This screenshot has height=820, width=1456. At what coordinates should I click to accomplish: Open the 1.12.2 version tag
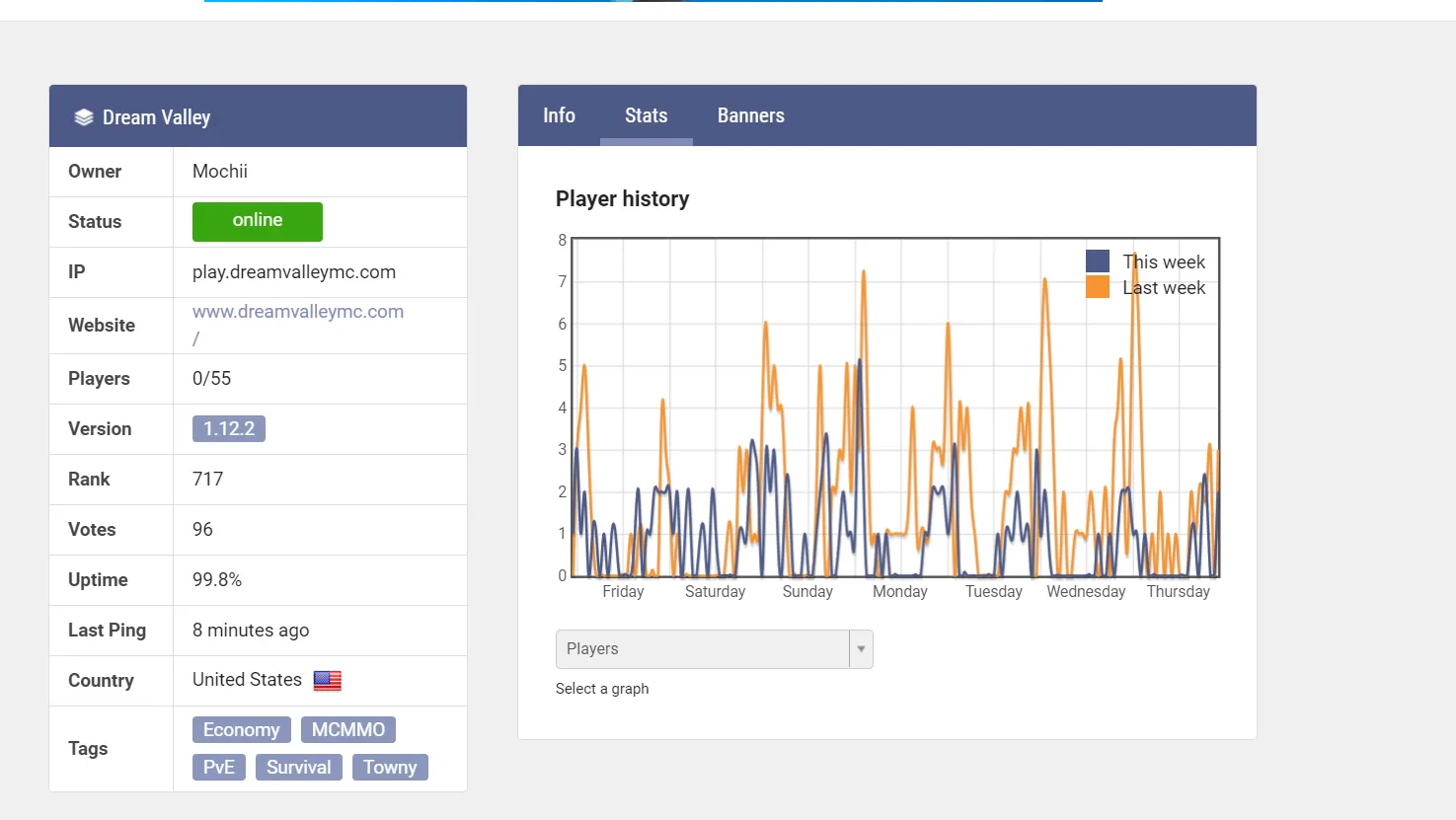(x=229, y=429)
